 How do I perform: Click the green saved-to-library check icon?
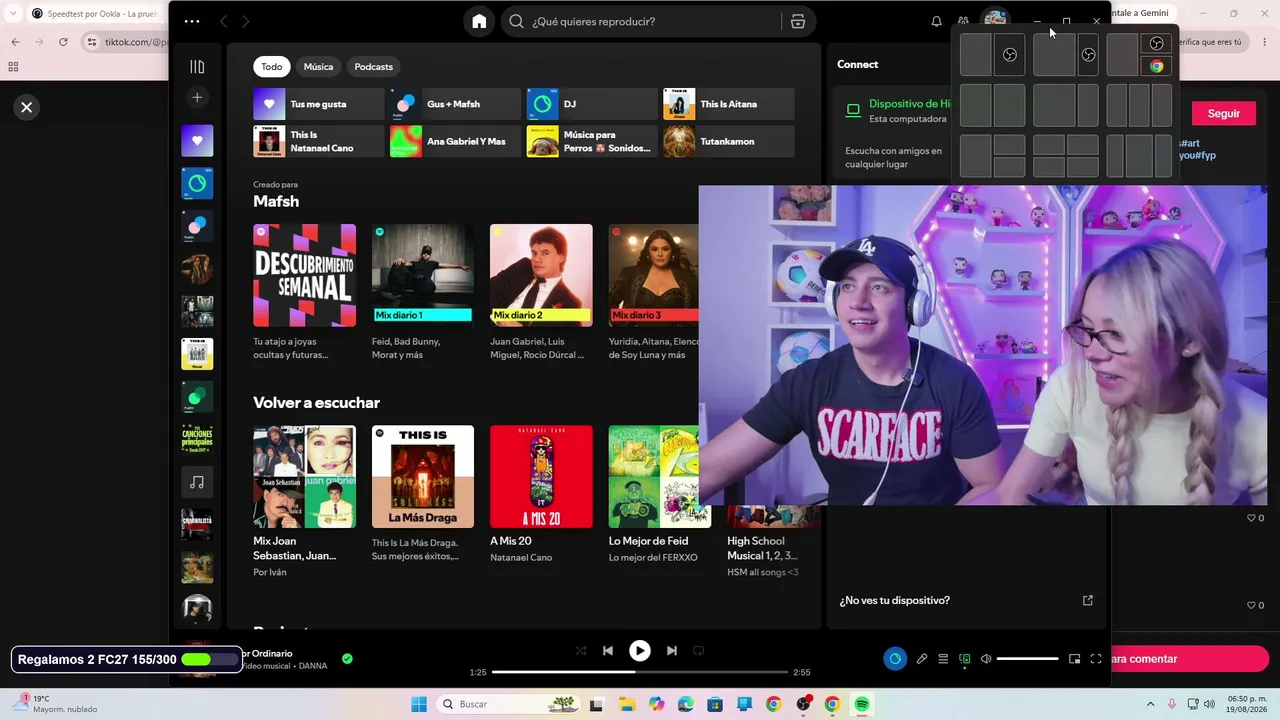click(347, 659)
